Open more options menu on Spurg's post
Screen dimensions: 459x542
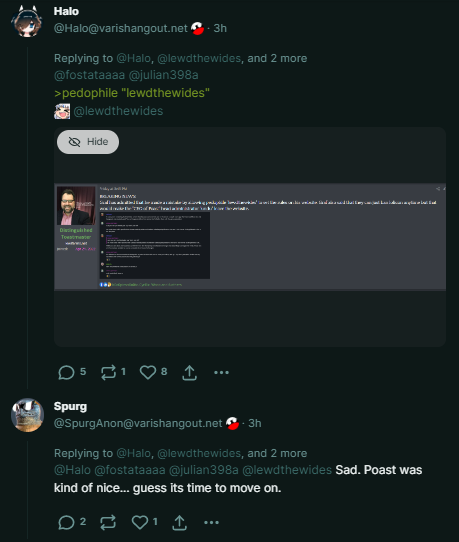click(x=211, y=522)
